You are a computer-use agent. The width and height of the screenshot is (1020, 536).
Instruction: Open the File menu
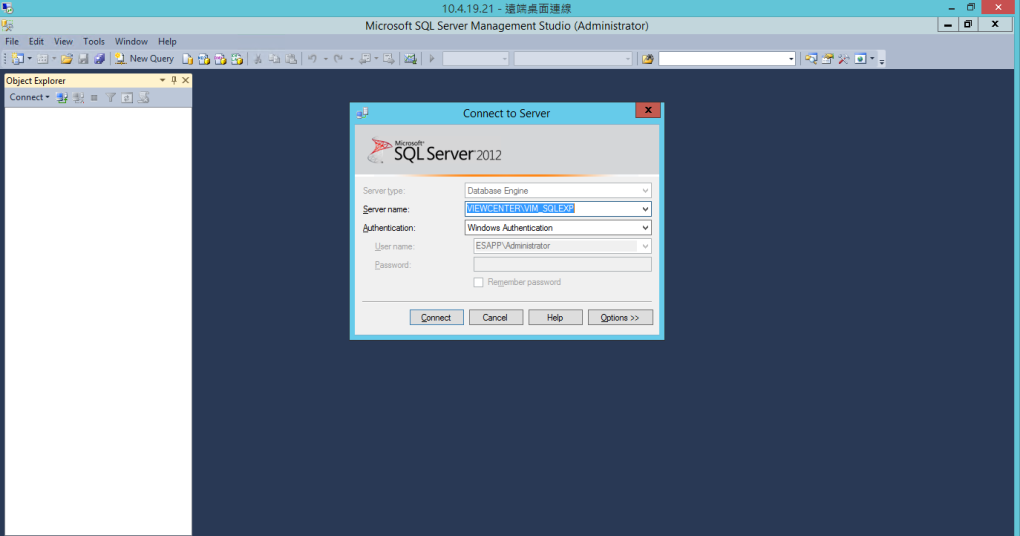click(x=12, y=41)
